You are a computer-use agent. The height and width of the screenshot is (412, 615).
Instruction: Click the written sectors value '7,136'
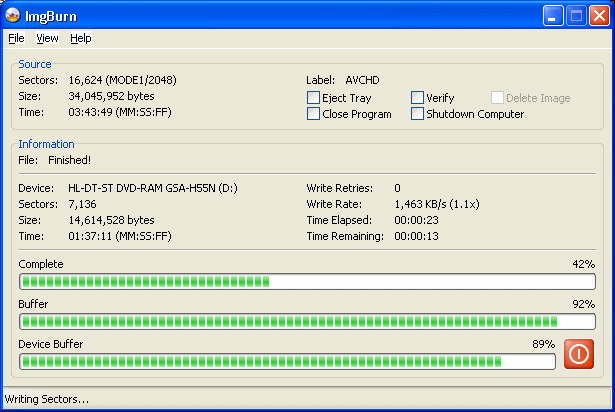[82, 204]
